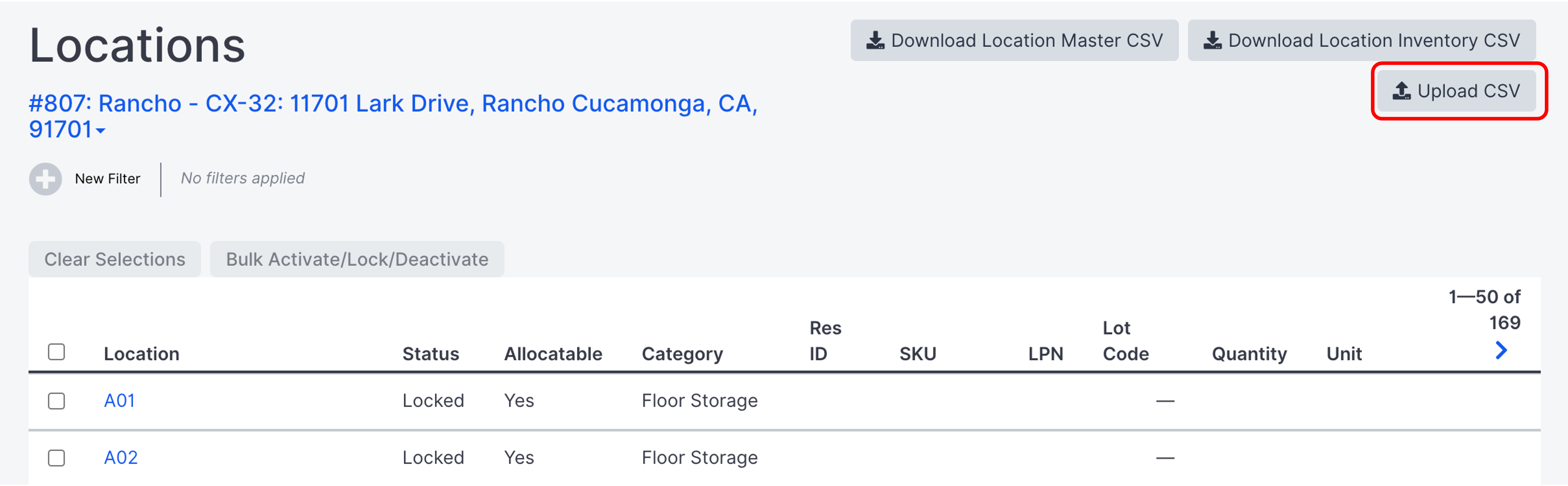Click the Status column header
Screen dimensions: 1568x486
(430, 354)
